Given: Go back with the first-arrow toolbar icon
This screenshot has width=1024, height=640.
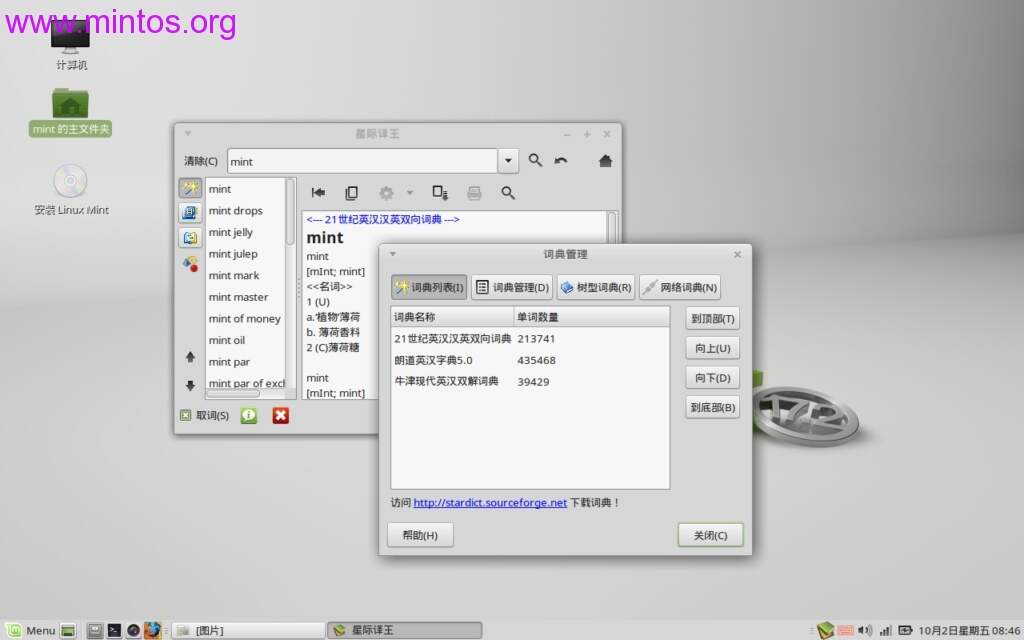Looking at the screenshot, I should click(x=318, y=193).
